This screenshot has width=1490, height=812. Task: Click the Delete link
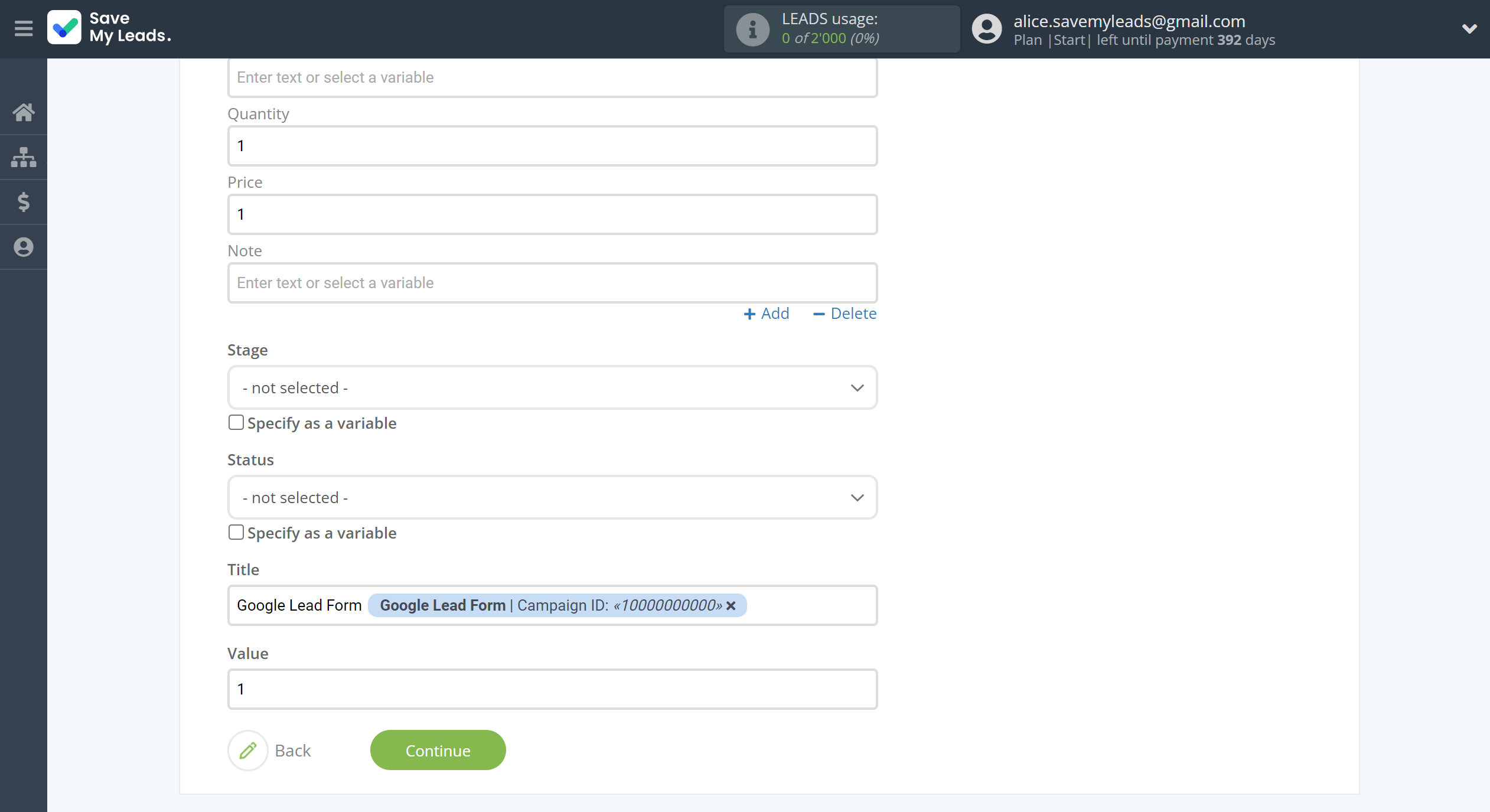pos(845,314)
